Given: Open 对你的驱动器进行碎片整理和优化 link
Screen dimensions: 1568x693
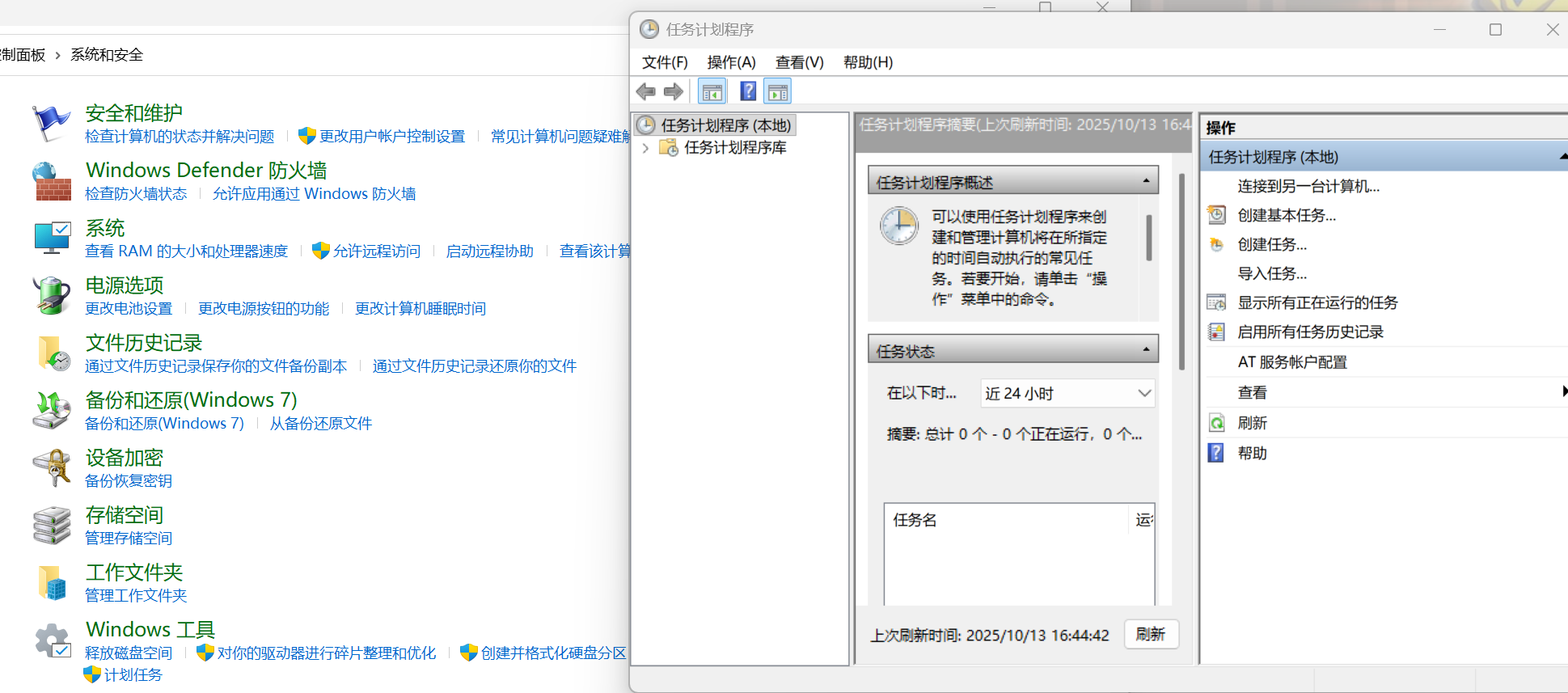Looking at the screenshot, I should pos(327,653).
